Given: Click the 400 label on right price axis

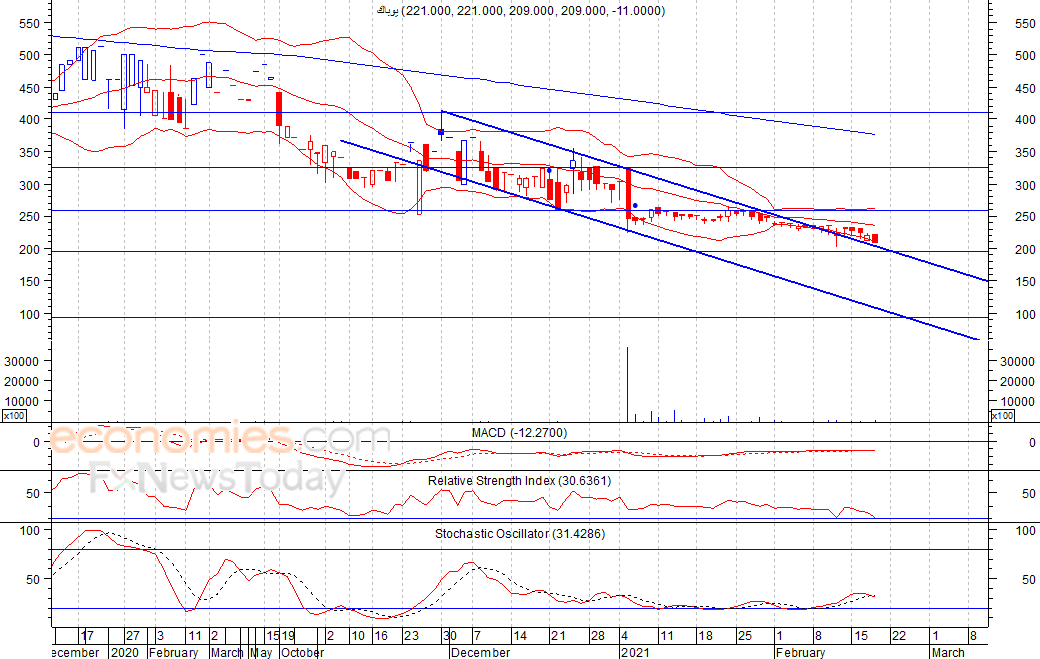Looking at the screenshot, I should coord(1025,120).
